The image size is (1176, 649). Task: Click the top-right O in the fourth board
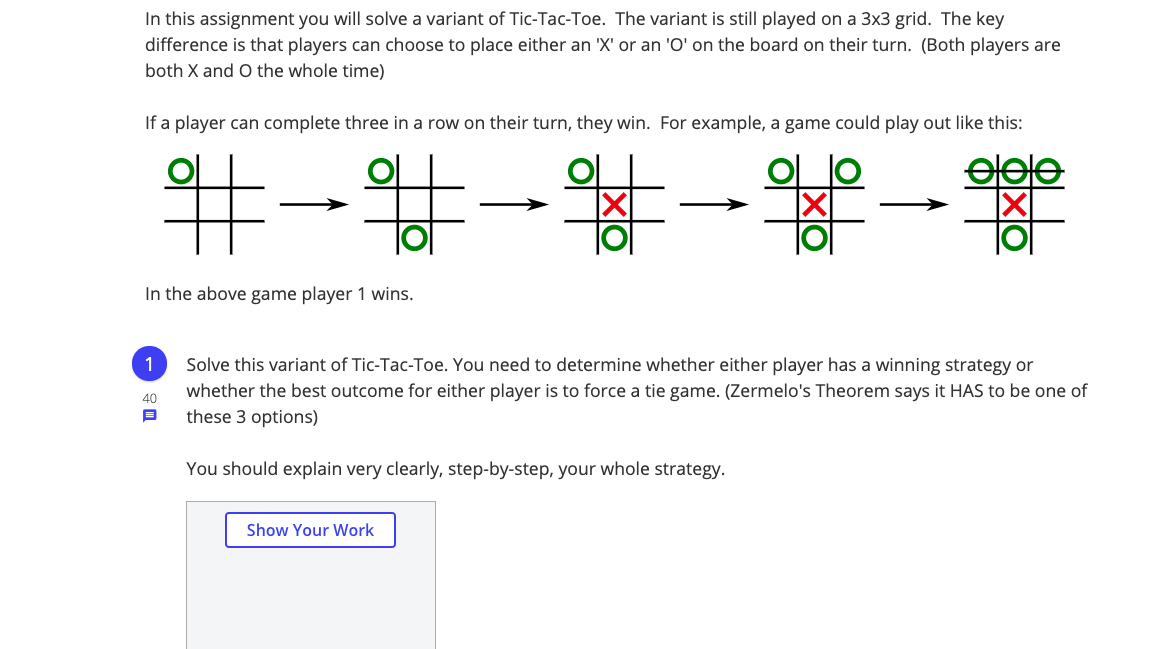(847, 171)
